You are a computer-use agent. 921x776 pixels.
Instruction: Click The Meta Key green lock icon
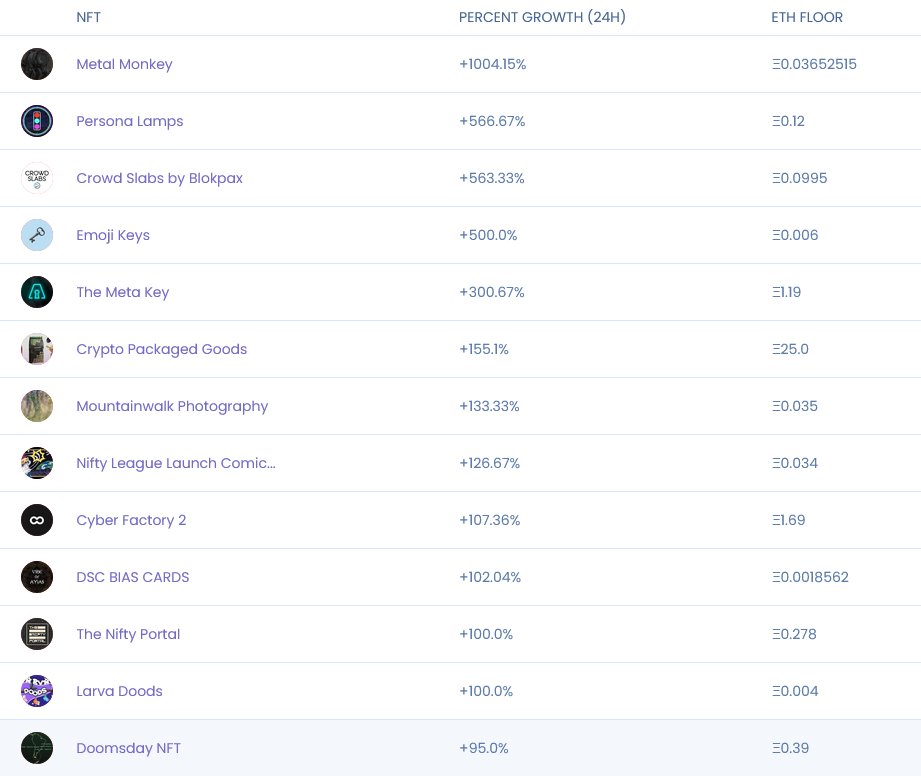[37, 291]
